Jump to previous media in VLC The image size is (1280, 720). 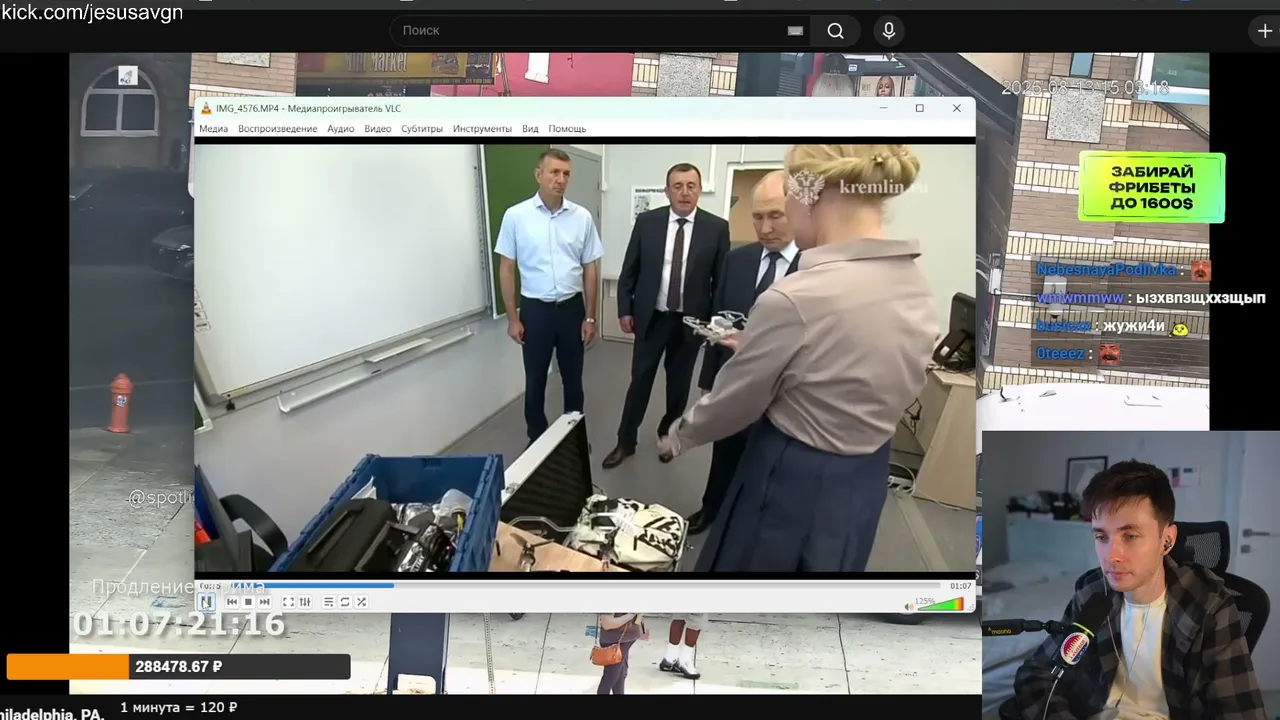[232, 602]
